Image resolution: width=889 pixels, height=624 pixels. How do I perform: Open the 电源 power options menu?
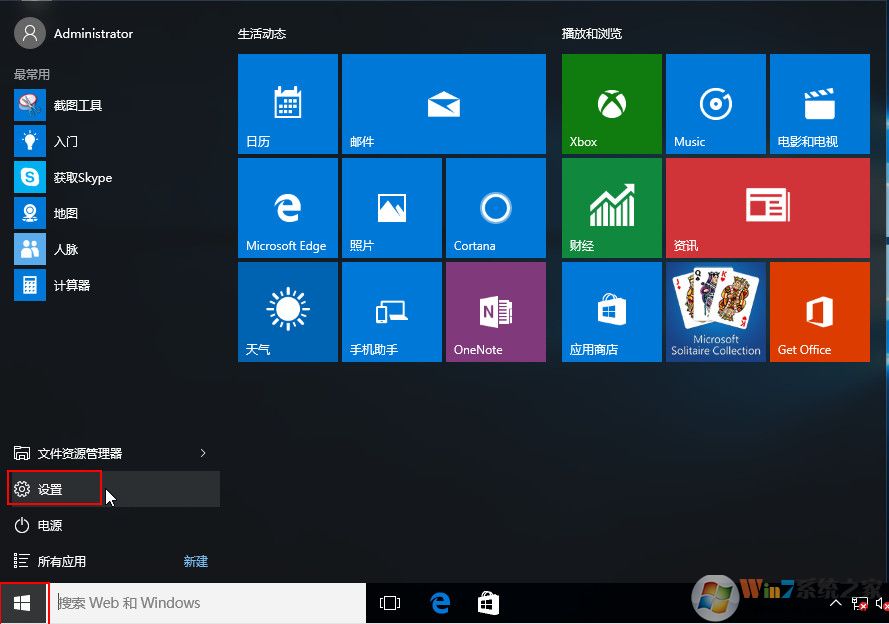[x=50, y=525]
